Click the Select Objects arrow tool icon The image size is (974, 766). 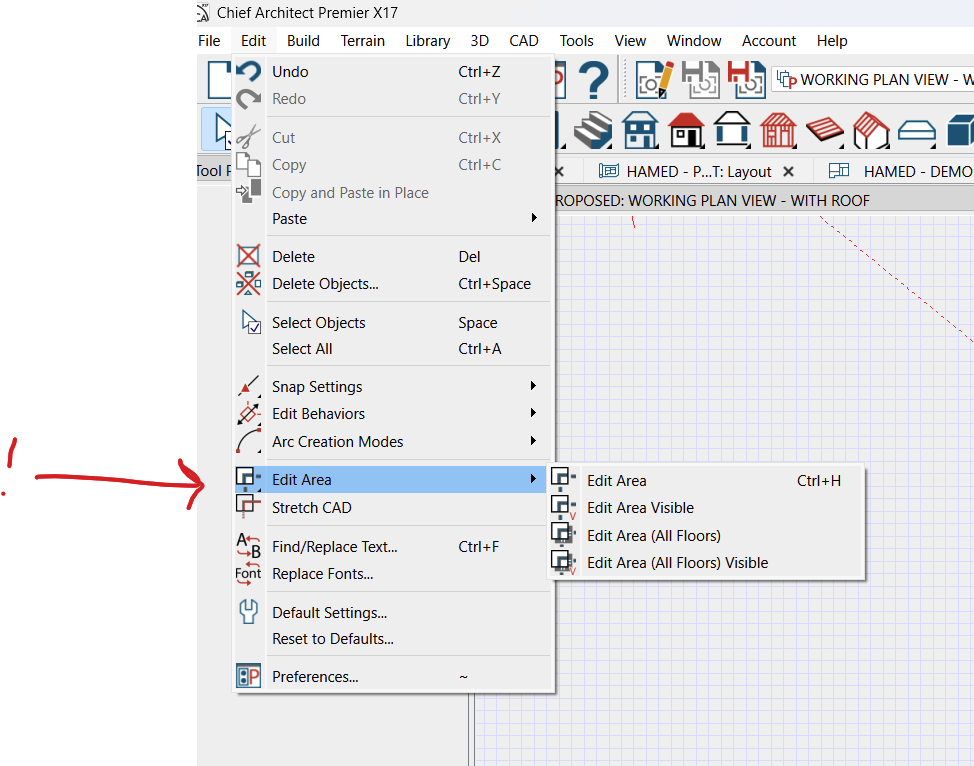218,130
